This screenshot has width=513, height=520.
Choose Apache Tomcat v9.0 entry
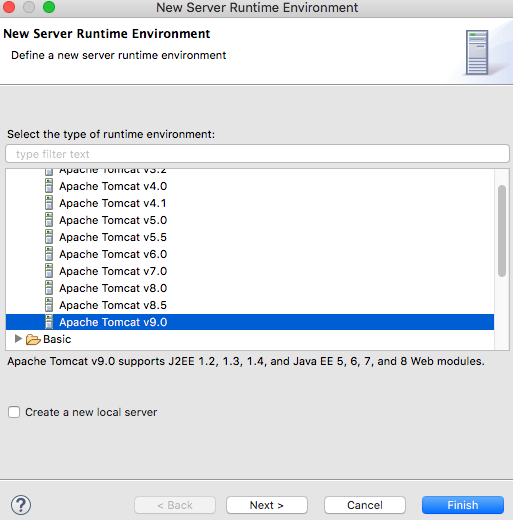pos(250,322)
